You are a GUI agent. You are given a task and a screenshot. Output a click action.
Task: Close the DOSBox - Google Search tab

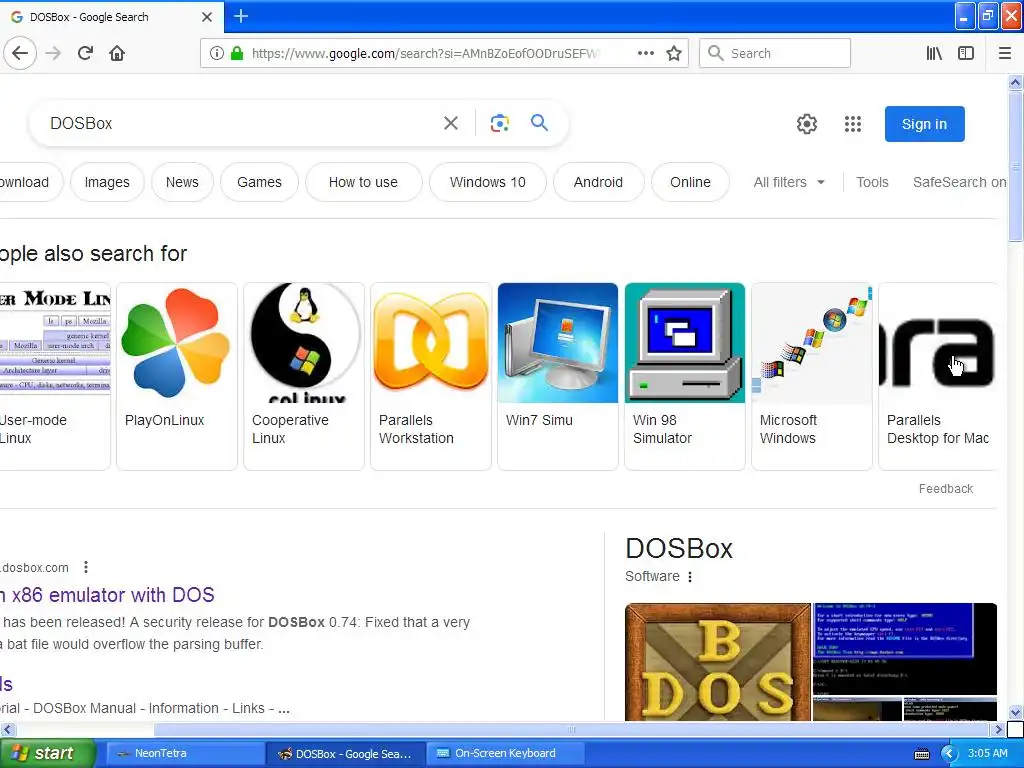[x=207, y=17]
